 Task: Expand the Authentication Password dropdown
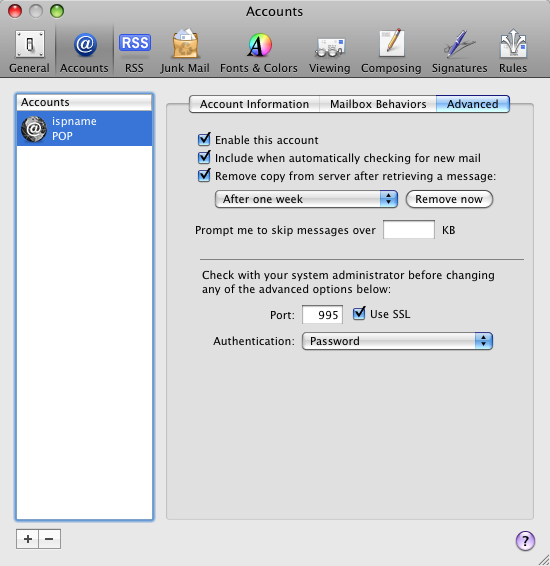pyautogui.click(x=397, y=341)
